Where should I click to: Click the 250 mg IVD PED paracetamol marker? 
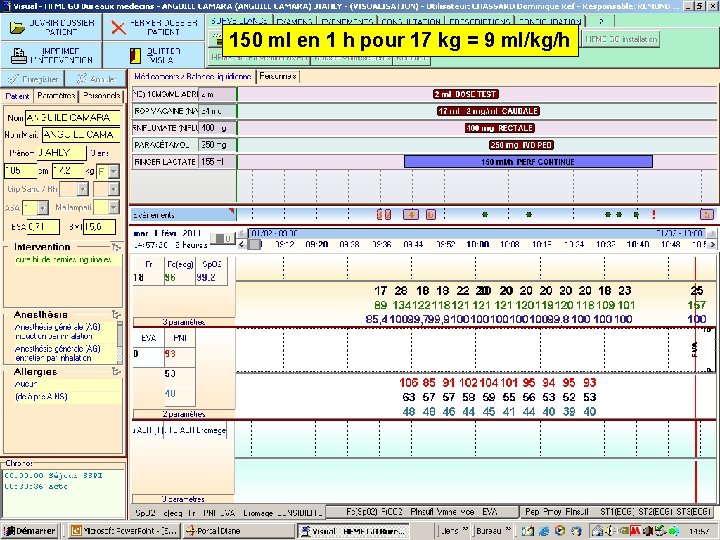coord(521,145)
